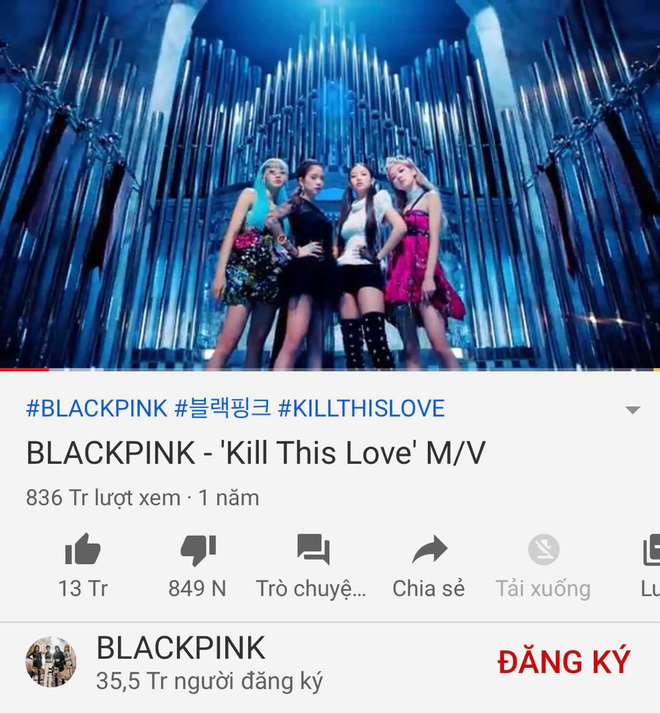This screenshot has width=660, height=714.
Task: Tap the Chia sẻ share arrow icon
Action: pyautogui.click(x=430, y=549)
